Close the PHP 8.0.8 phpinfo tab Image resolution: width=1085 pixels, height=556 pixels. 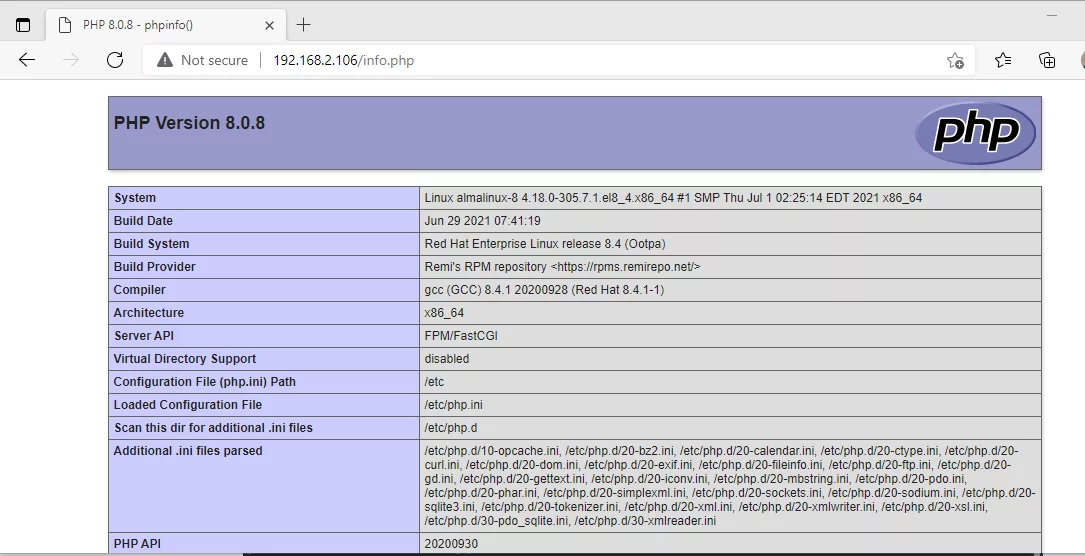point(269,25)
